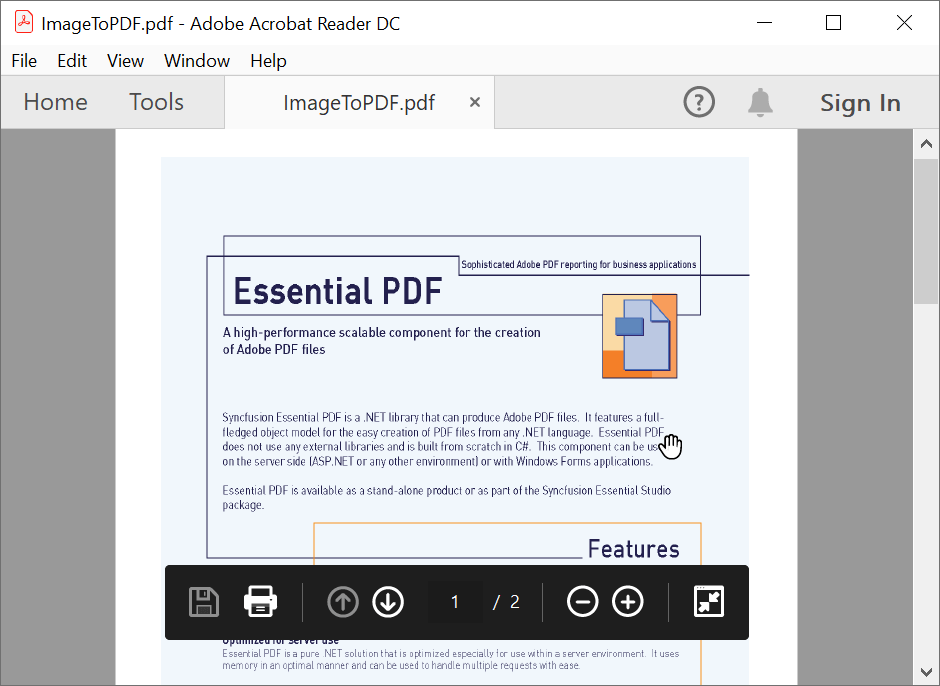Check notifications via the bell icon
Screen dimensions: 940x686
point(760,101)
